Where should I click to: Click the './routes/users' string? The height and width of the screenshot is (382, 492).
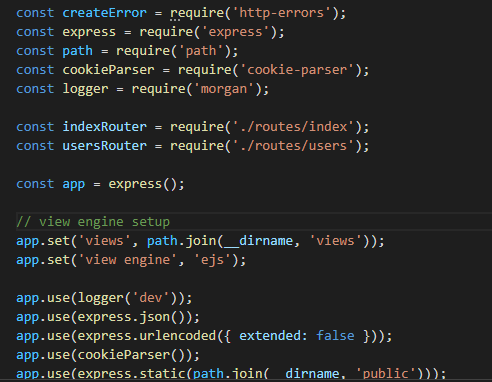click(x=293, y=146)
